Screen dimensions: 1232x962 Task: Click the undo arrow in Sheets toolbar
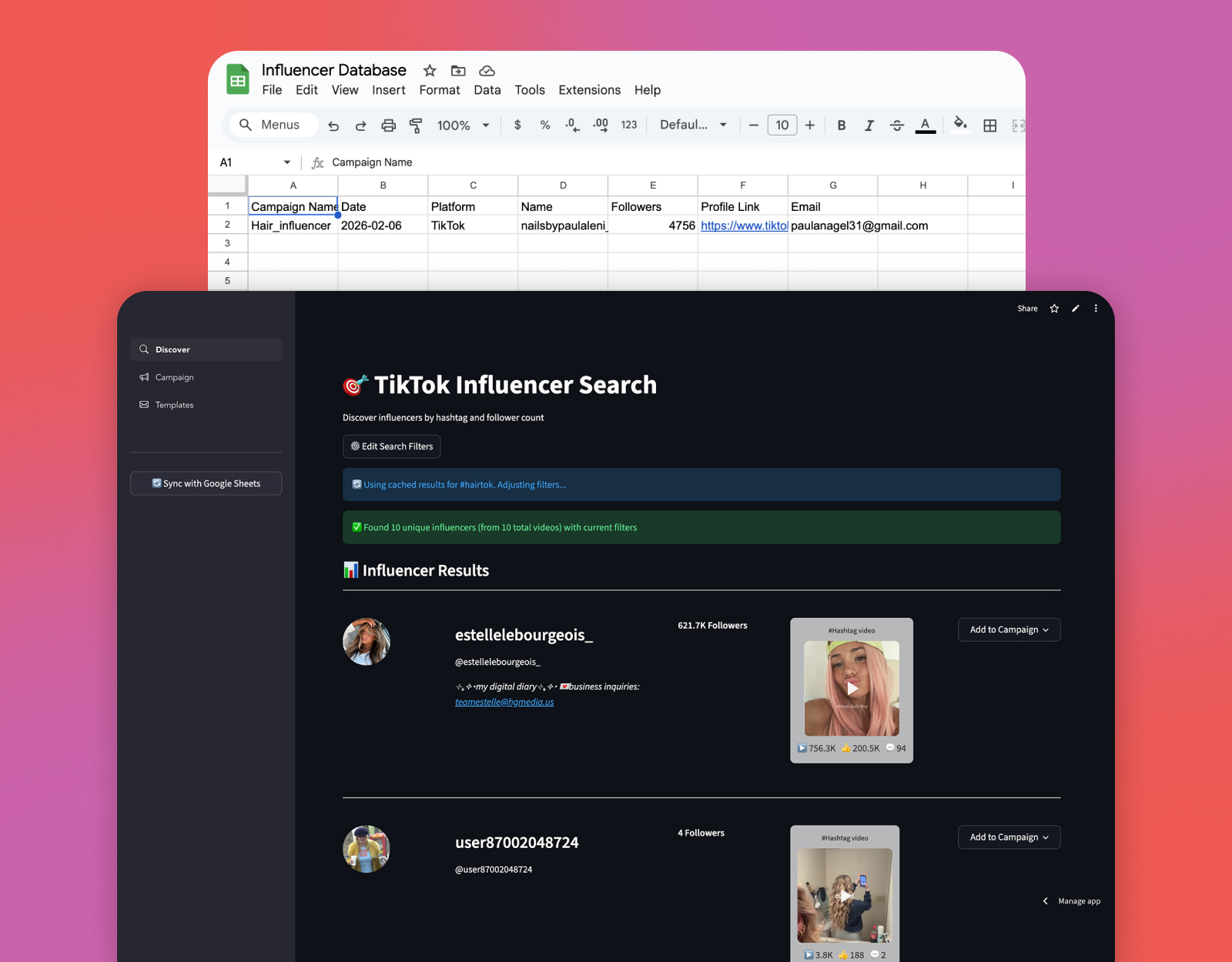pyautogui.click(x=333, y=125)
